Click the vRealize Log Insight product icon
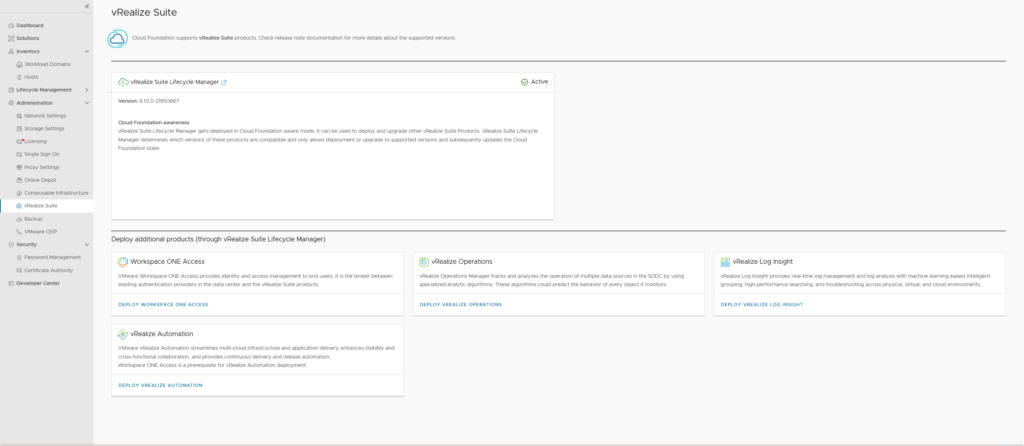The height and width of the screenshot is (446, 1024). coord(725,262)
